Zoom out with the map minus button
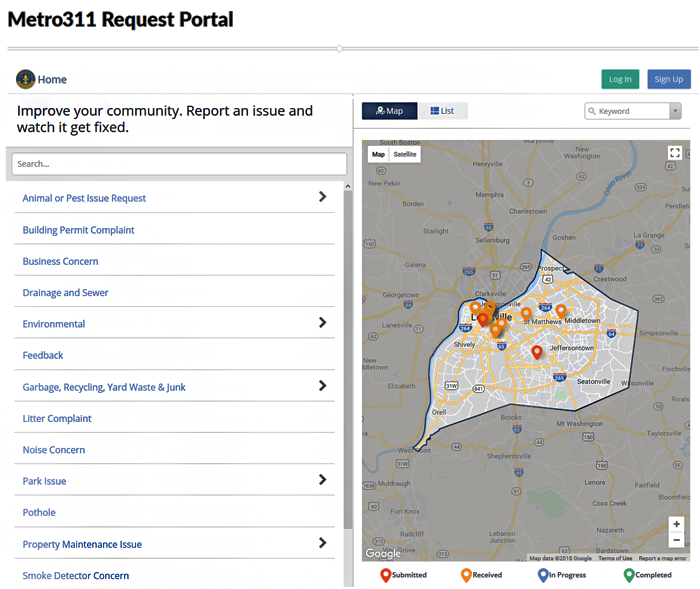The image size is (700, 589). pos(676,540)
